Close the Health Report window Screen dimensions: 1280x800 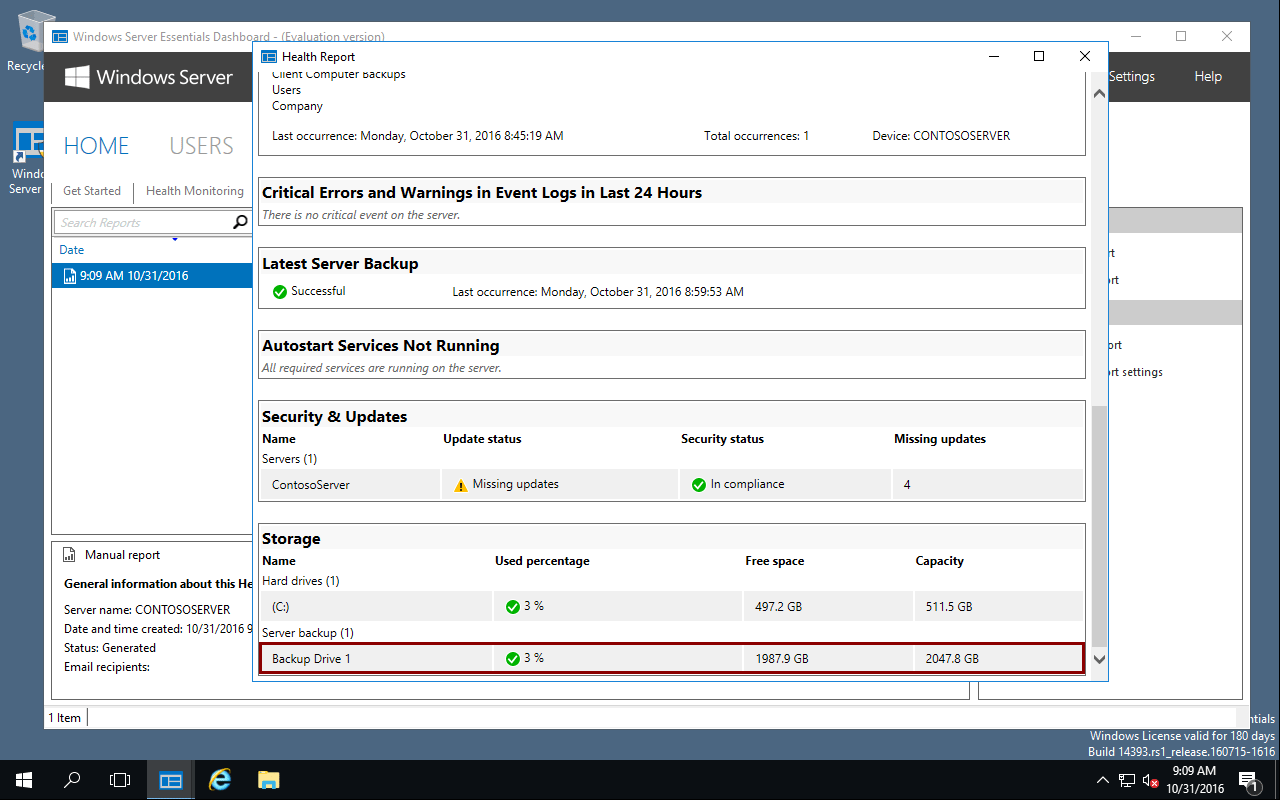1085,57
